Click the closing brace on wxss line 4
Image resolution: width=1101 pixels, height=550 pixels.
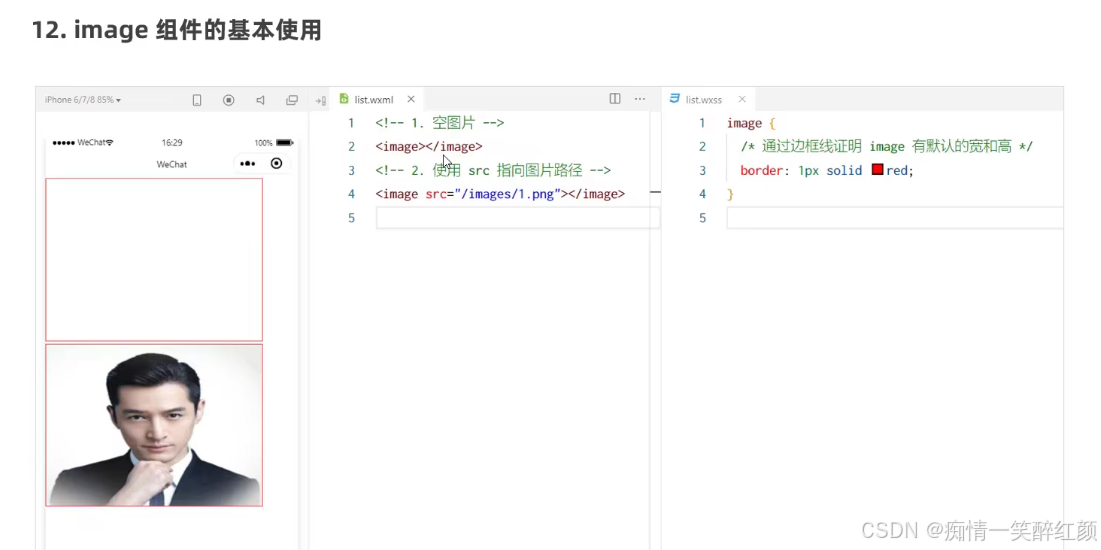(x=730, y=194)
